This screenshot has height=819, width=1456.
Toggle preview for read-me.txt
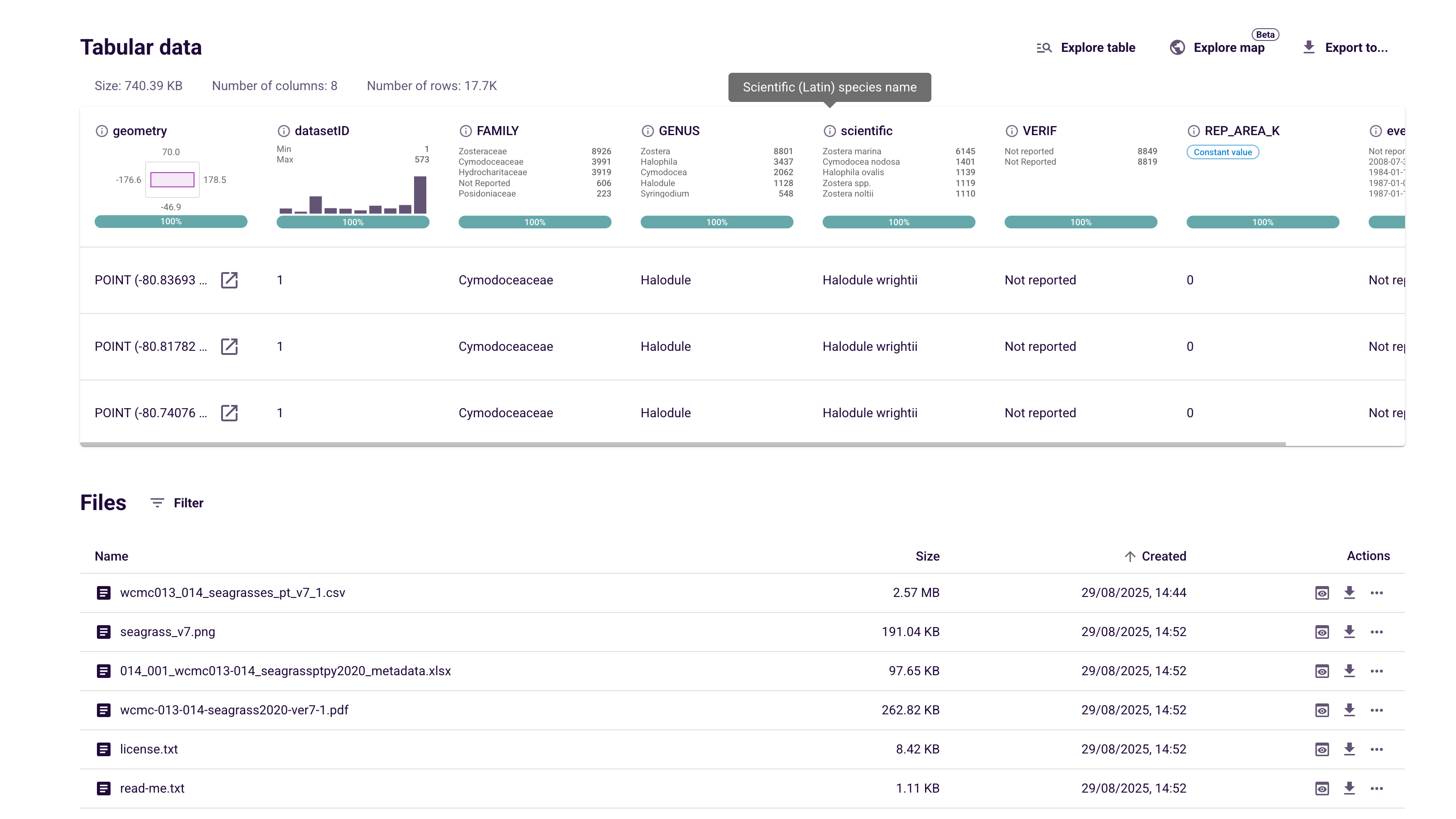[1322, 788]
